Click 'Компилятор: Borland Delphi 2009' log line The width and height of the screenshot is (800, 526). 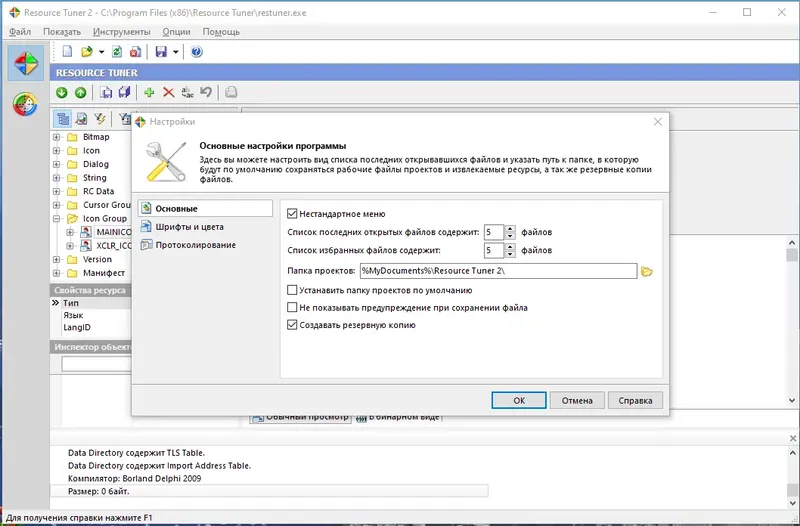click(135, 479)
